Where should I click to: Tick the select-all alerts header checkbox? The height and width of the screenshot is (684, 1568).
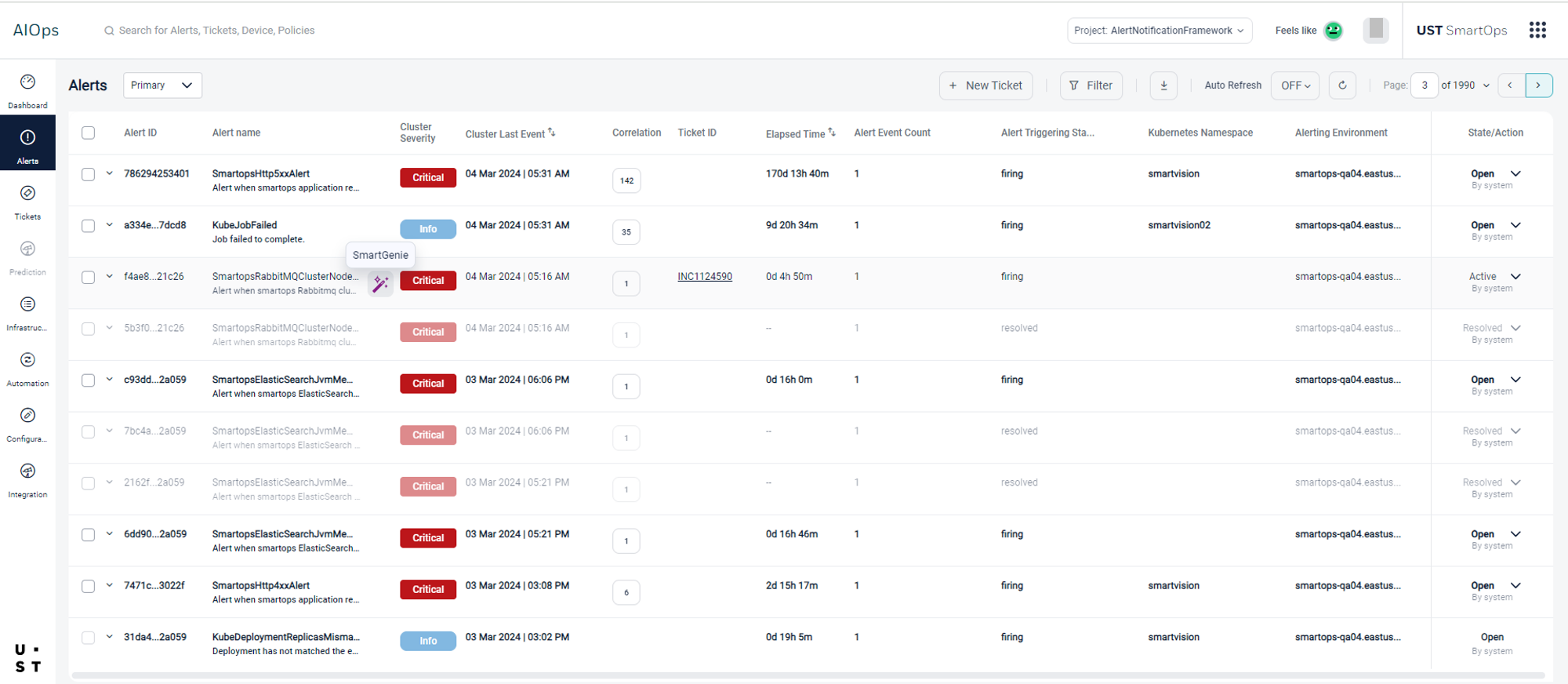89,133
